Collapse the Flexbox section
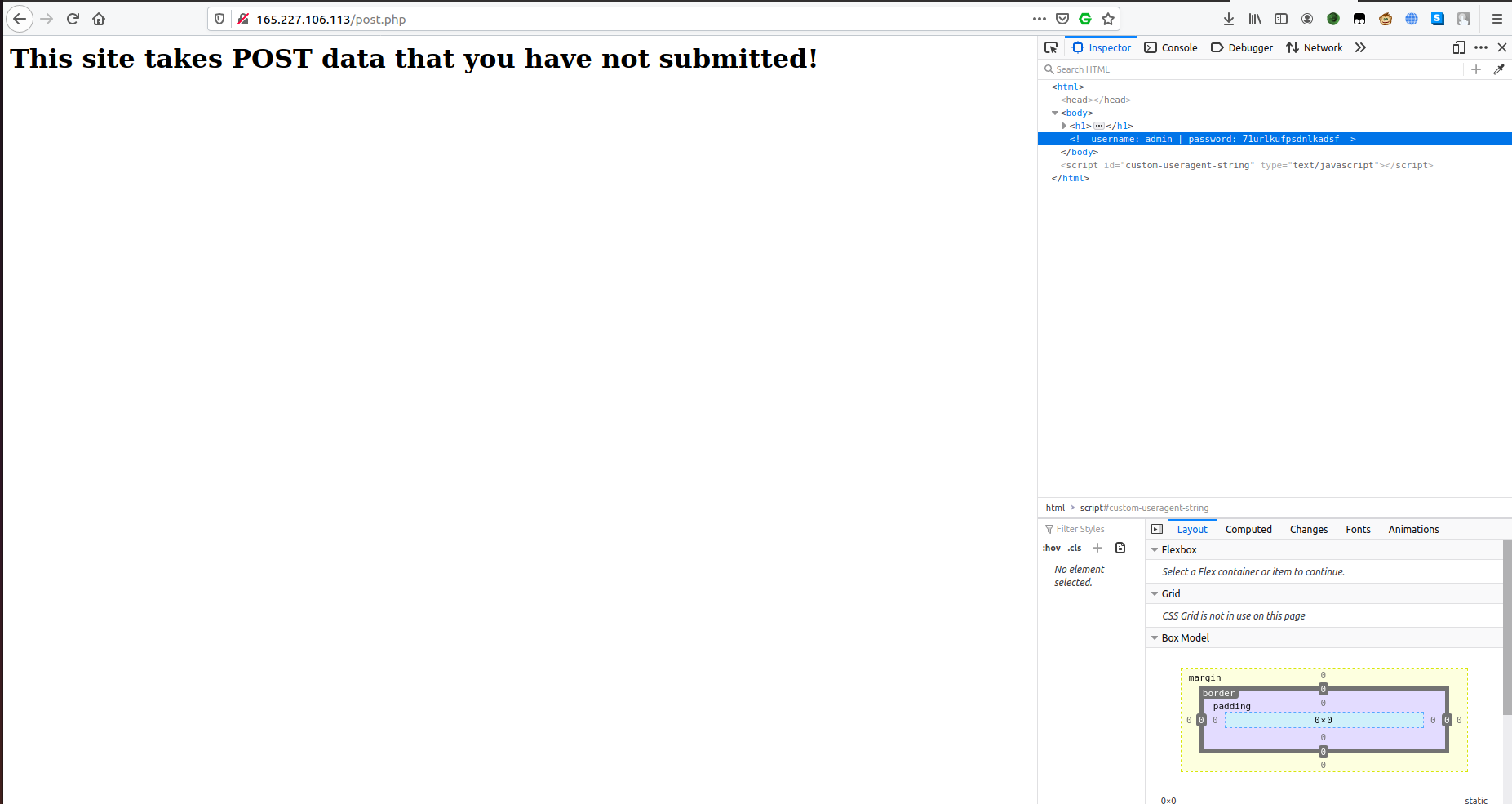The width and height of the screenshot is (1512, 804). pos(1155,550)
